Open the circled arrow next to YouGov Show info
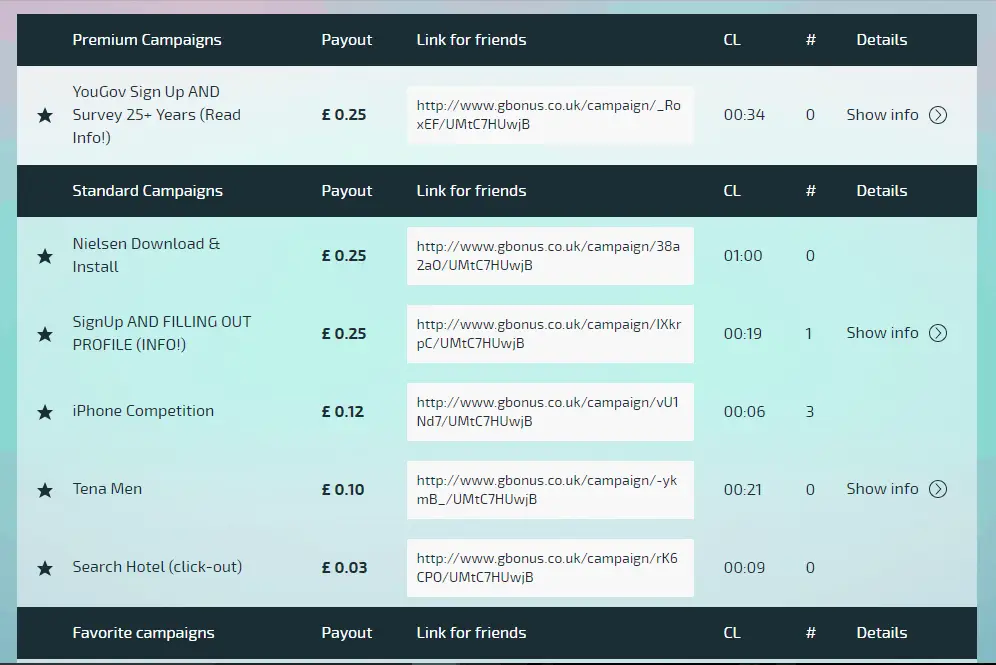 (x=938, y=114)
